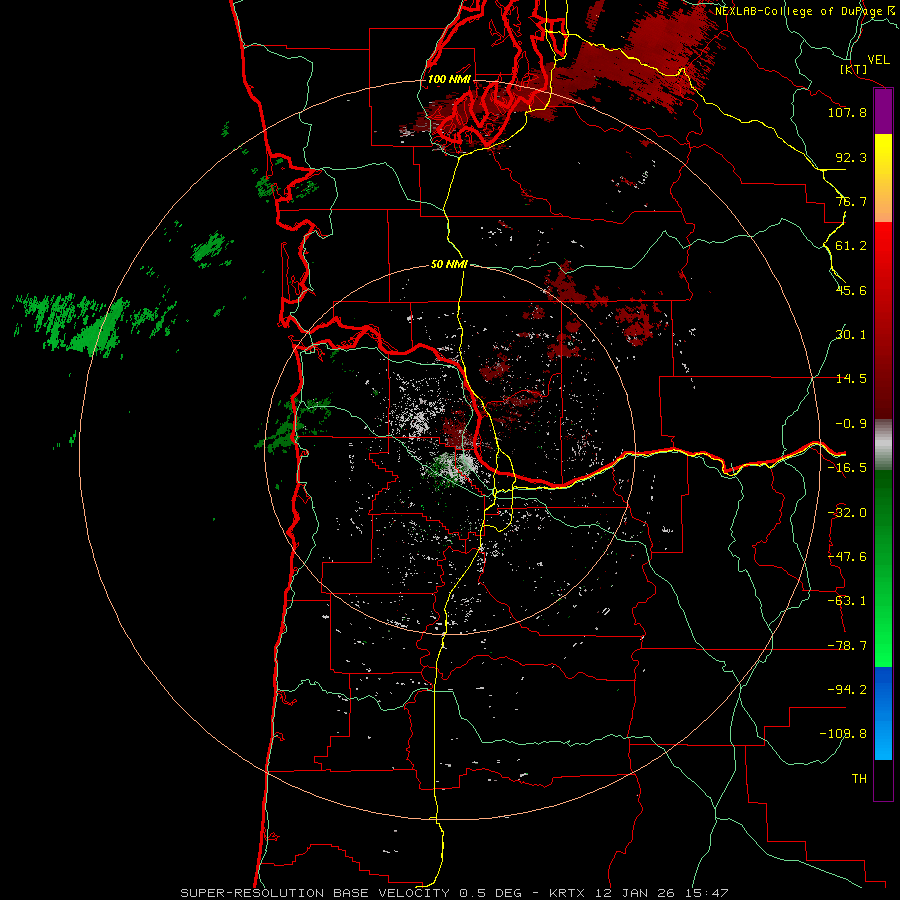Click the 50 NMI range ring label
Viewport: 900px width, 900px height.
coord(449,264)
